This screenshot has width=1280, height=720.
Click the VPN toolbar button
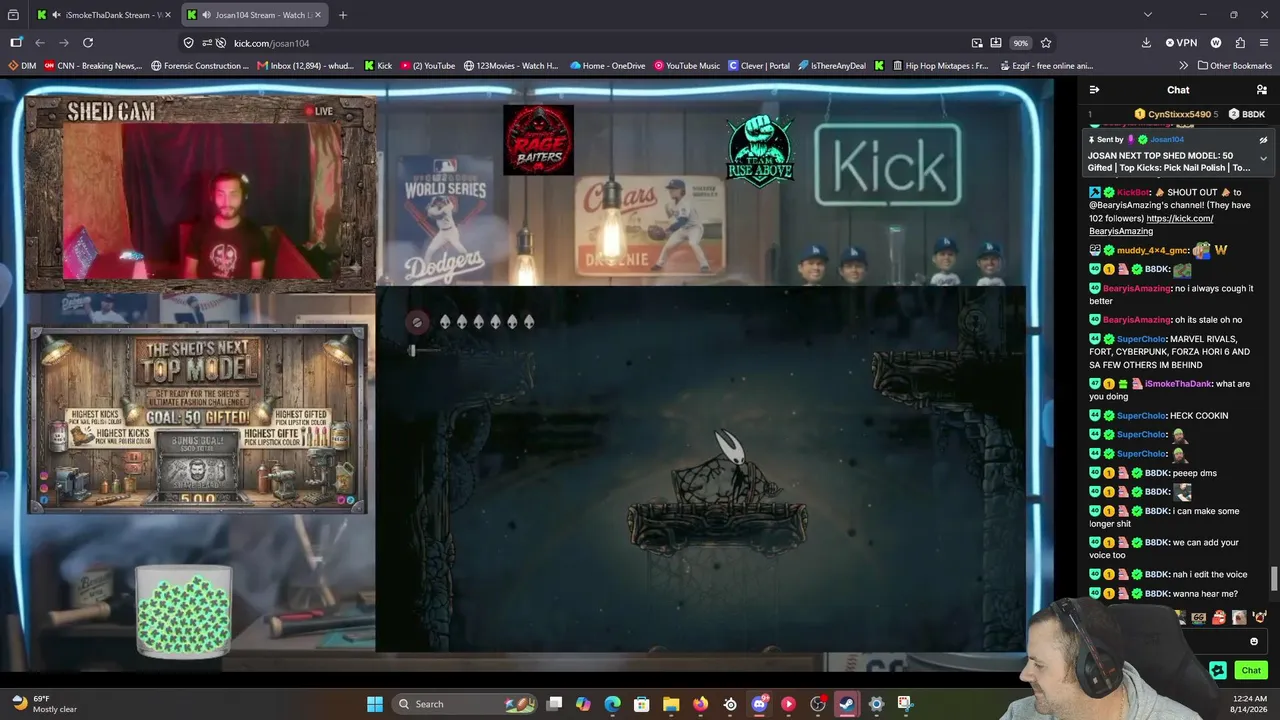click(1181, 43)
